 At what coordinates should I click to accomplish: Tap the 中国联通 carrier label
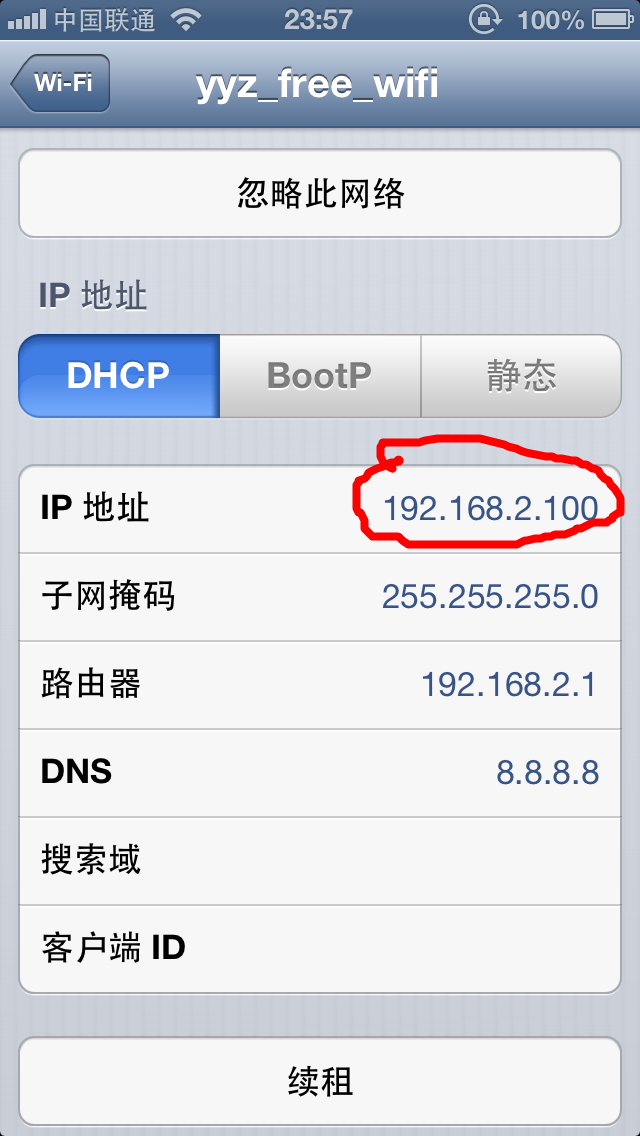pos(104,20)
